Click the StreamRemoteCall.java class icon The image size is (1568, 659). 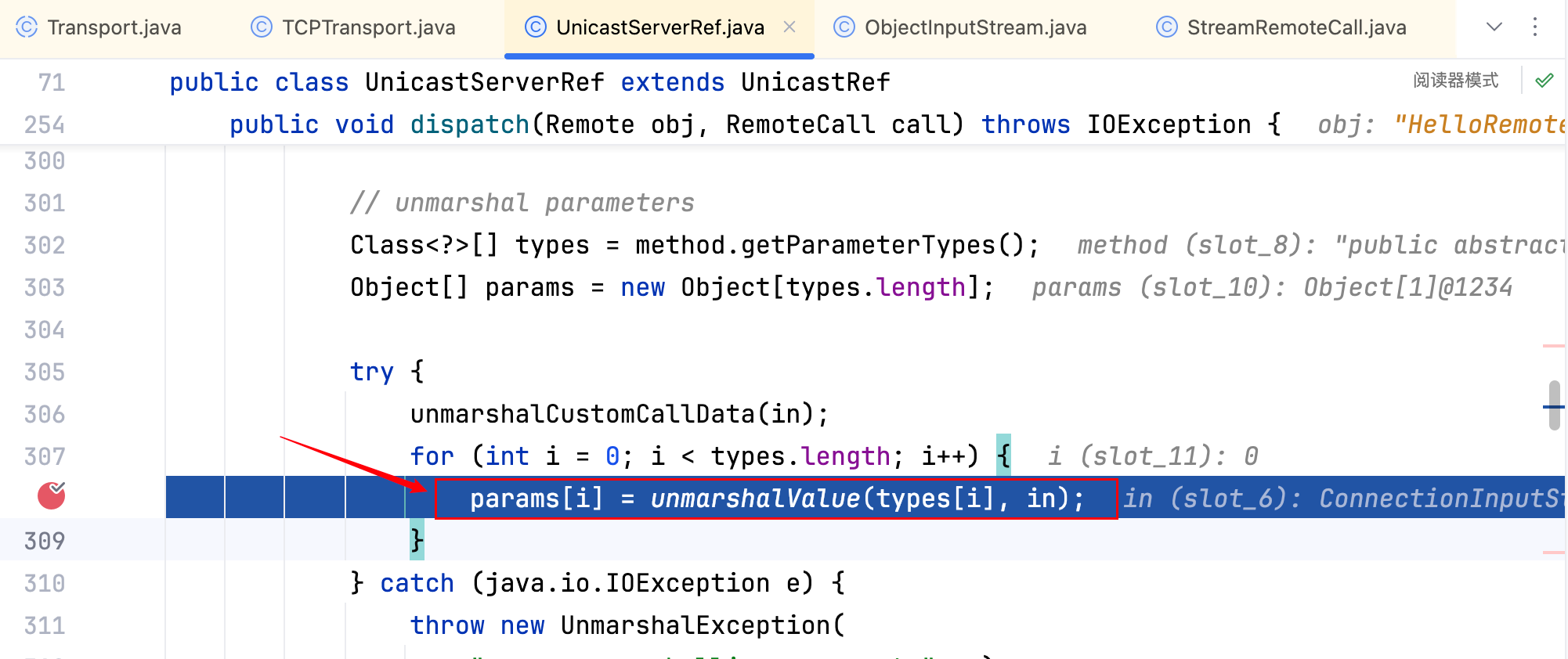pos(1167,27)
